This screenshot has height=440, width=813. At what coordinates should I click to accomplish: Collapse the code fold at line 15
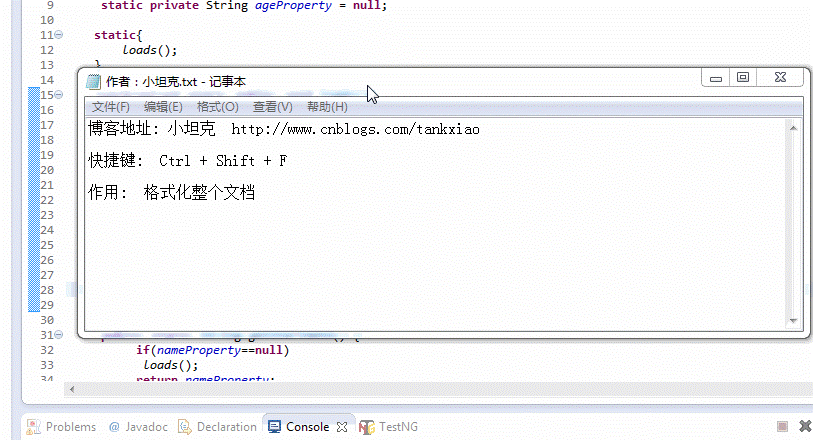tap(59, 95)
